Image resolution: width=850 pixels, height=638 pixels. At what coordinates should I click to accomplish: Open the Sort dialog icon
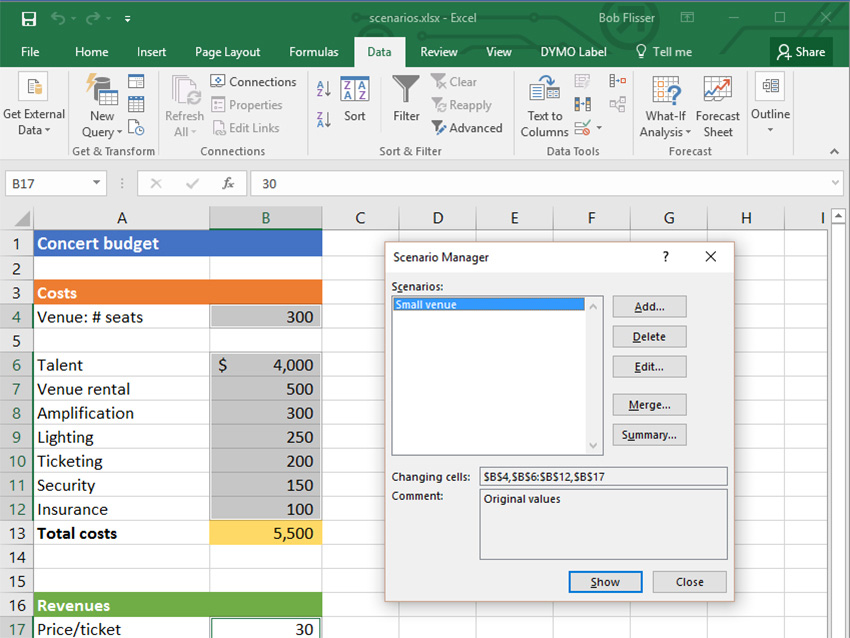coord(355,99)
